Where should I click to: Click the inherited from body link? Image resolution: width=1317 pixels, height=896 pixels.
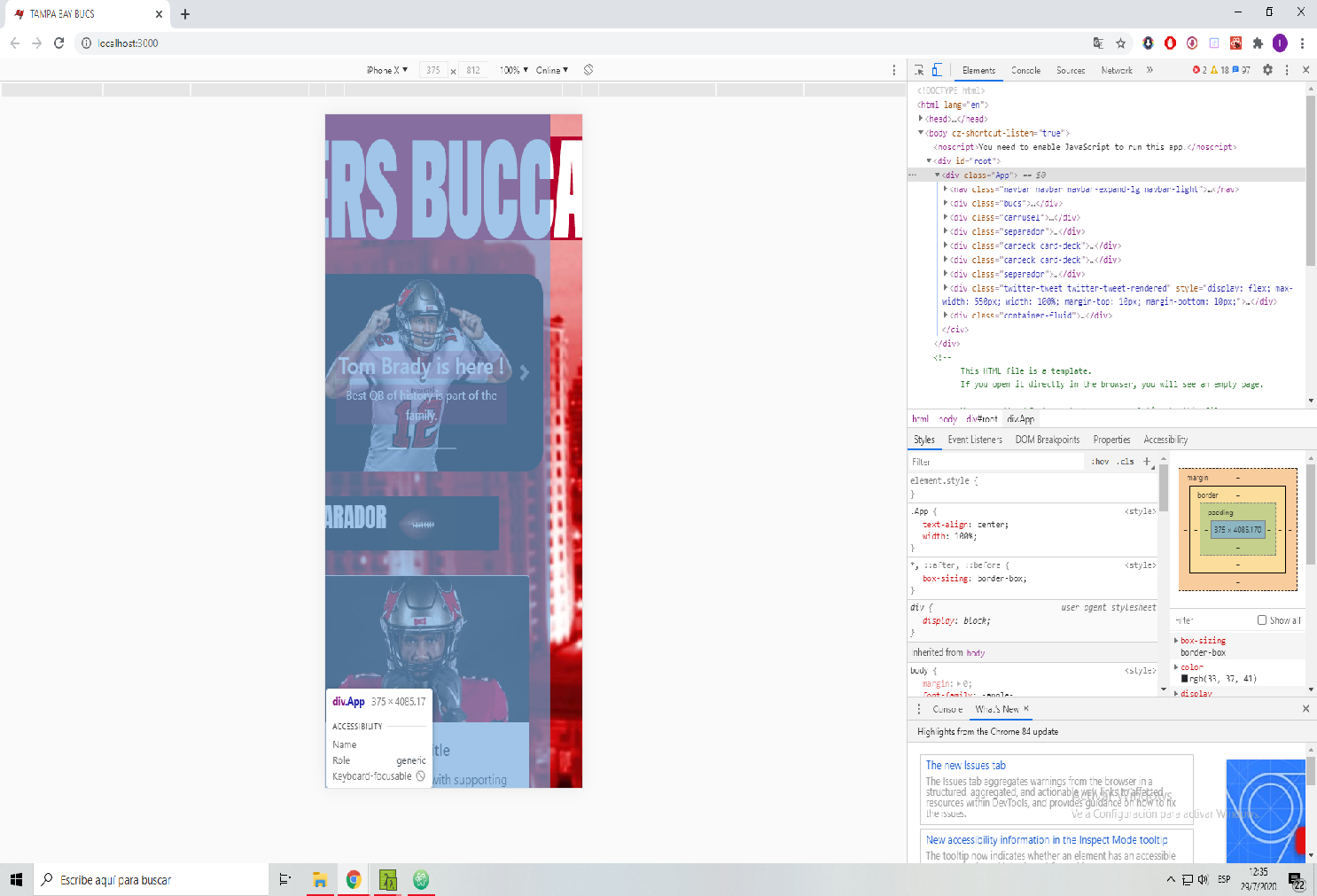(x=976, y=652)
